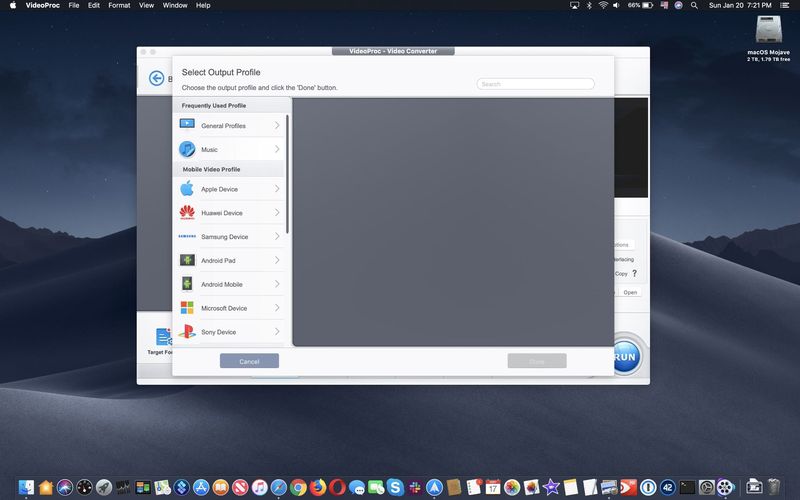Expand the Samsung Device chevron
Viewport: 800px width, 500px height.
(x=277, y=236)
